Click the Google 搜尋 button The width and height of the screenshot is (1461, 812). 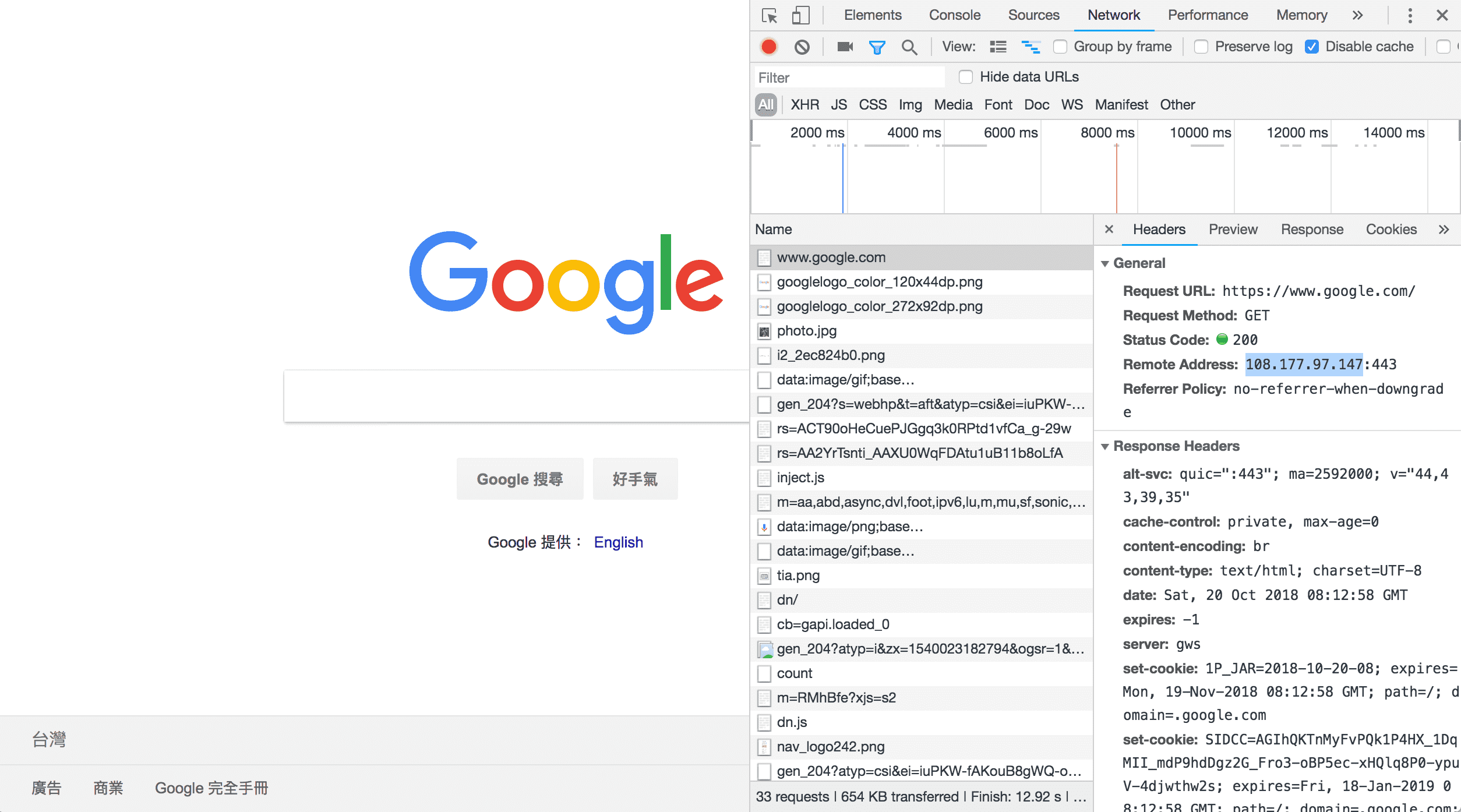[x=520, y=479]
